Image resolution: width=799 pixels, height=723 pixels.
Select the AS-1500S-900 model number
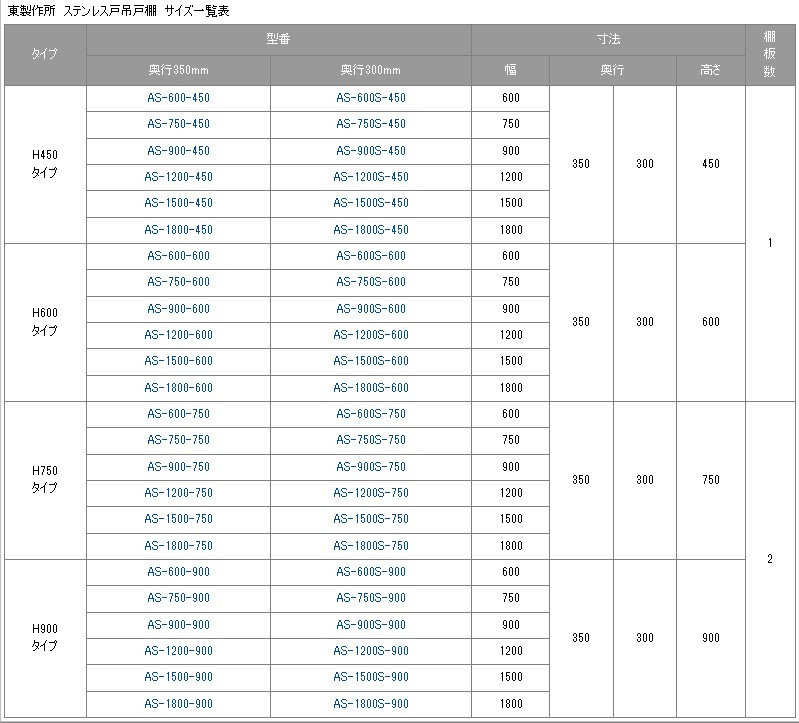(x=370, y=678)
